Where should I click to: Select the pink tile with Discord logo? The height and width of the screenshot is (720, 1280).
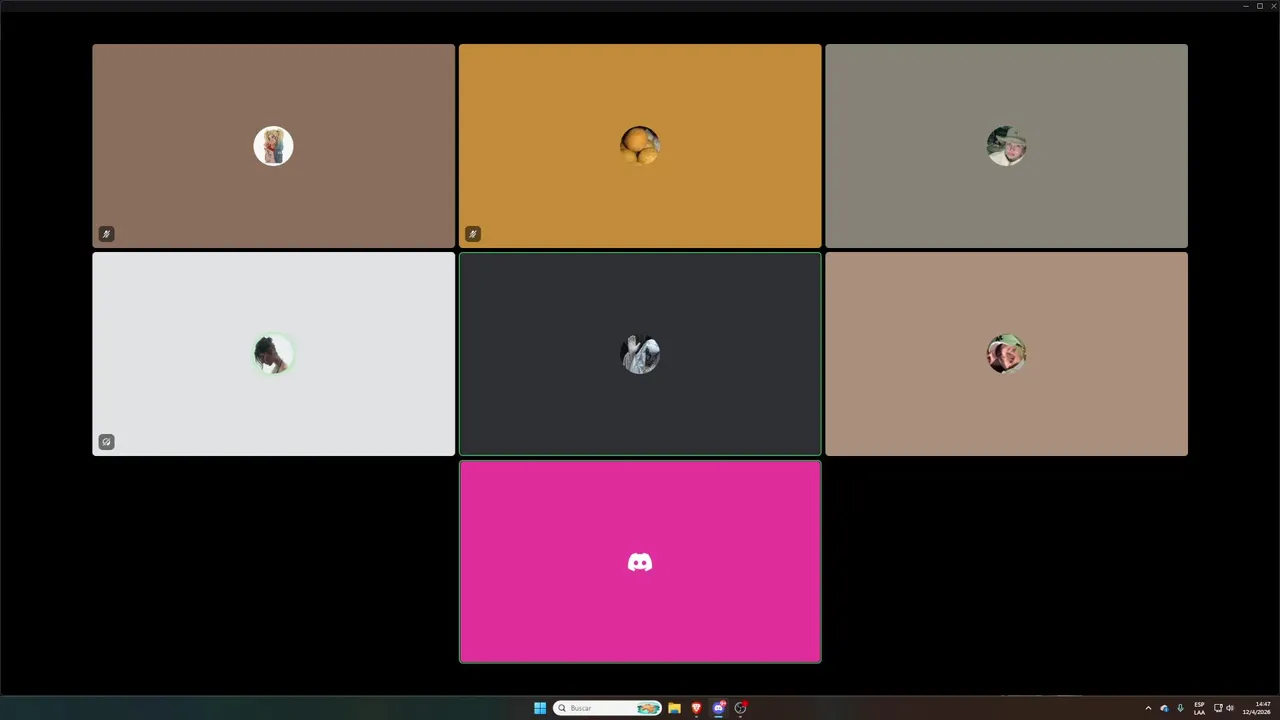click(x=640, y=562)
